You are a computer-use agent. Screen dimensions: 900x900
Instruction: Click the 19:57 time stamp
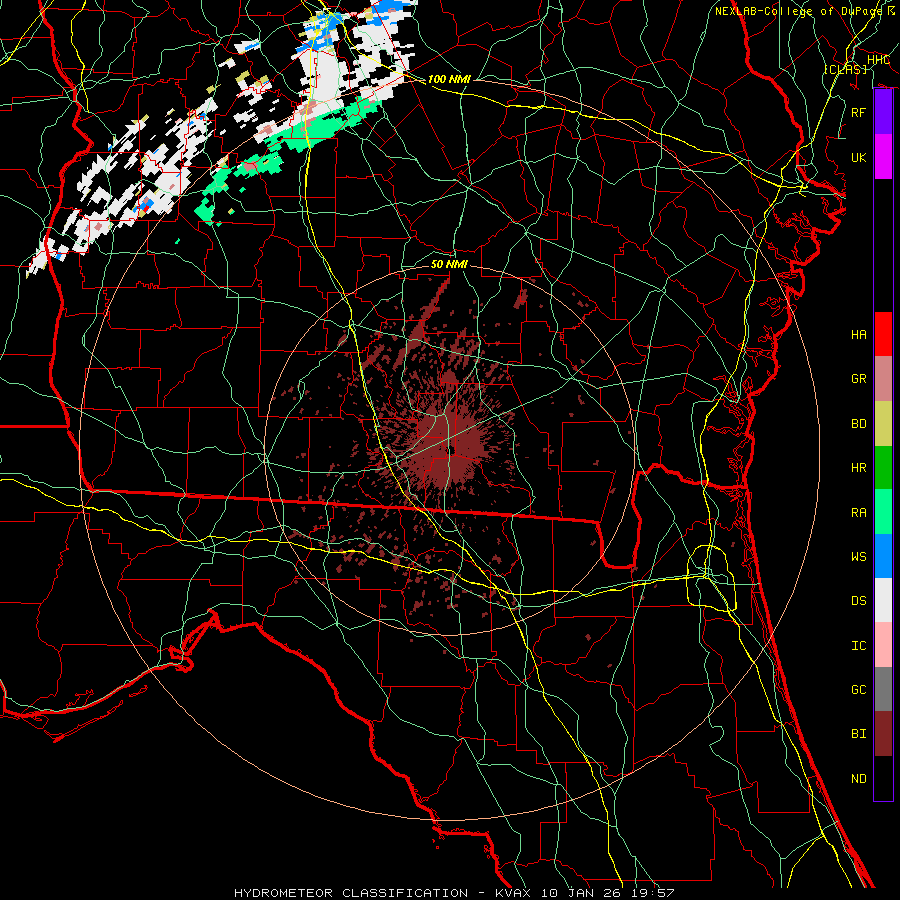(654, 893)
